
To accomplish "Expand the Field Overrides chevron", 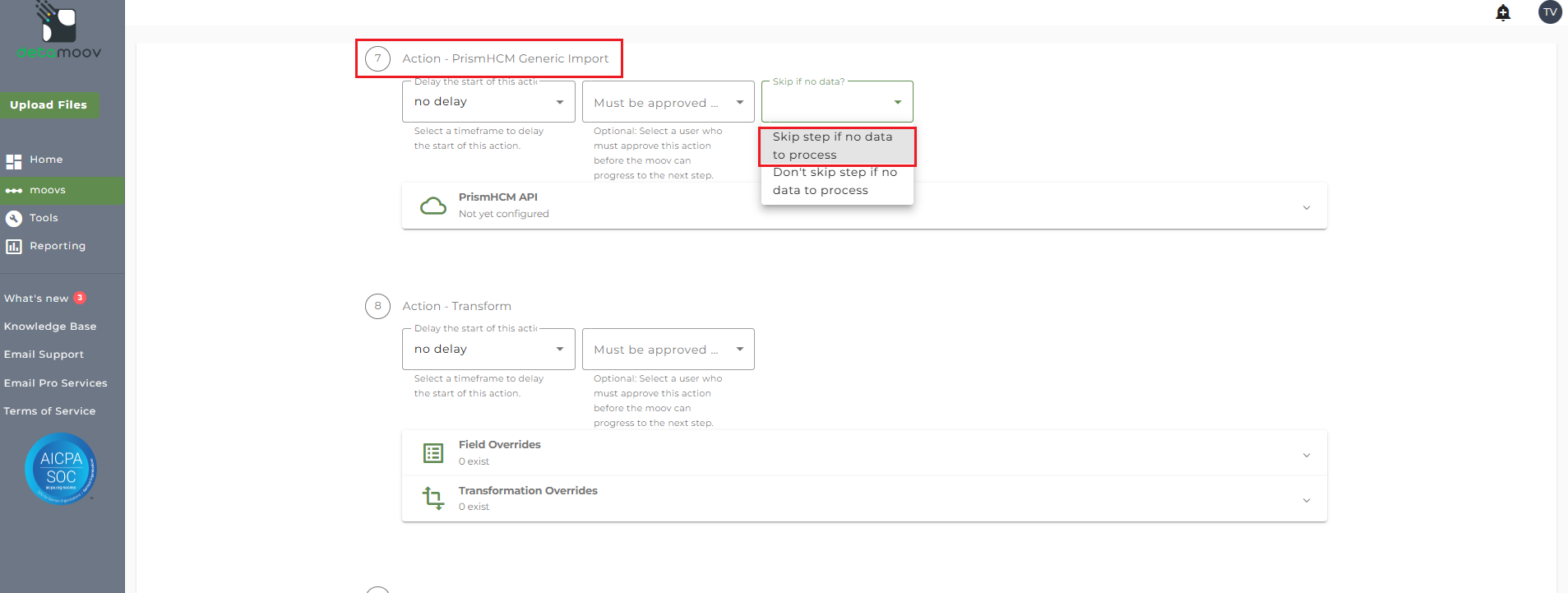I will [1307, 455].
